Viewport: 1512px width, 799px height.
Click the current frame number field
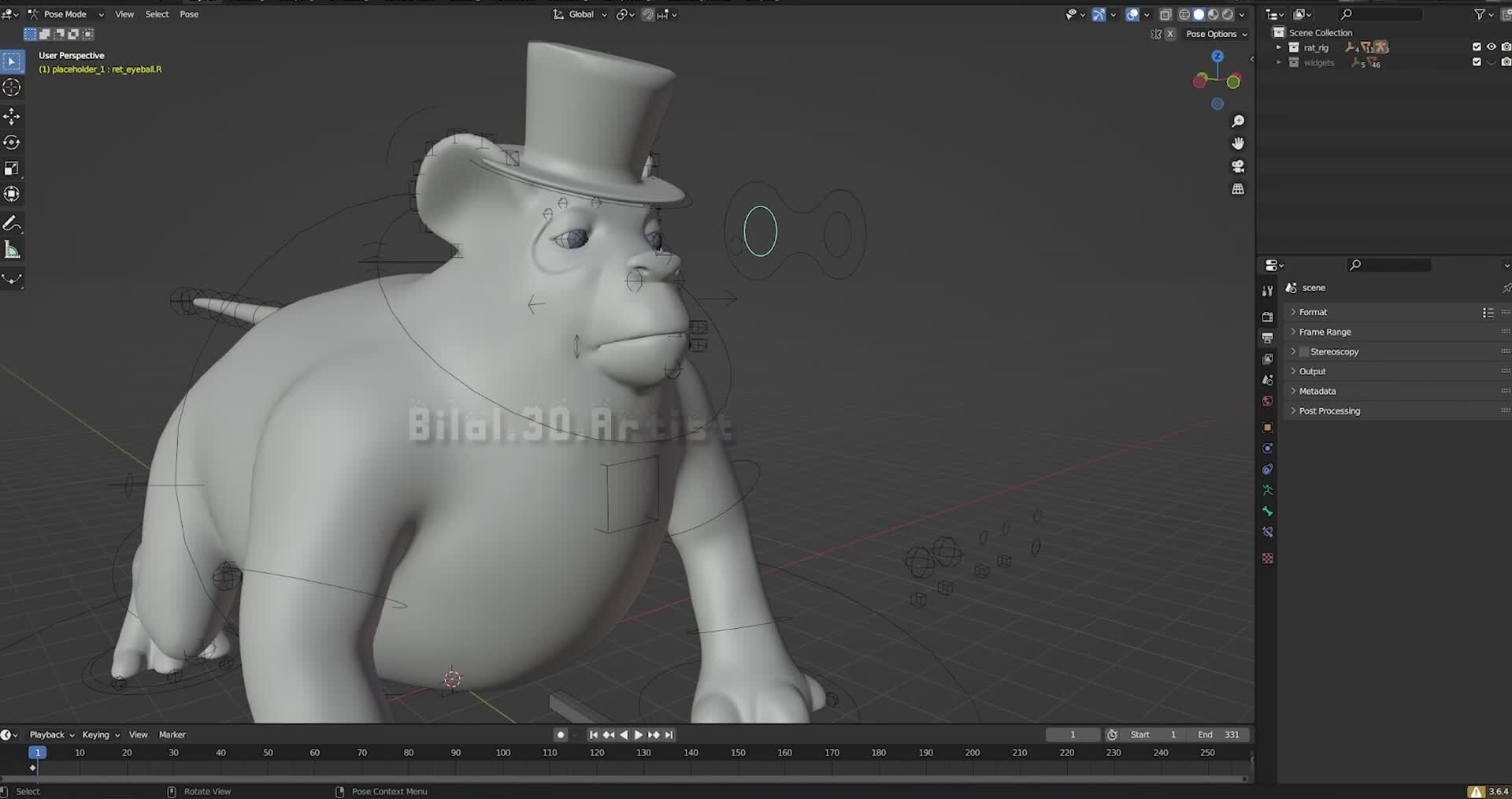tap(1073, 734)
